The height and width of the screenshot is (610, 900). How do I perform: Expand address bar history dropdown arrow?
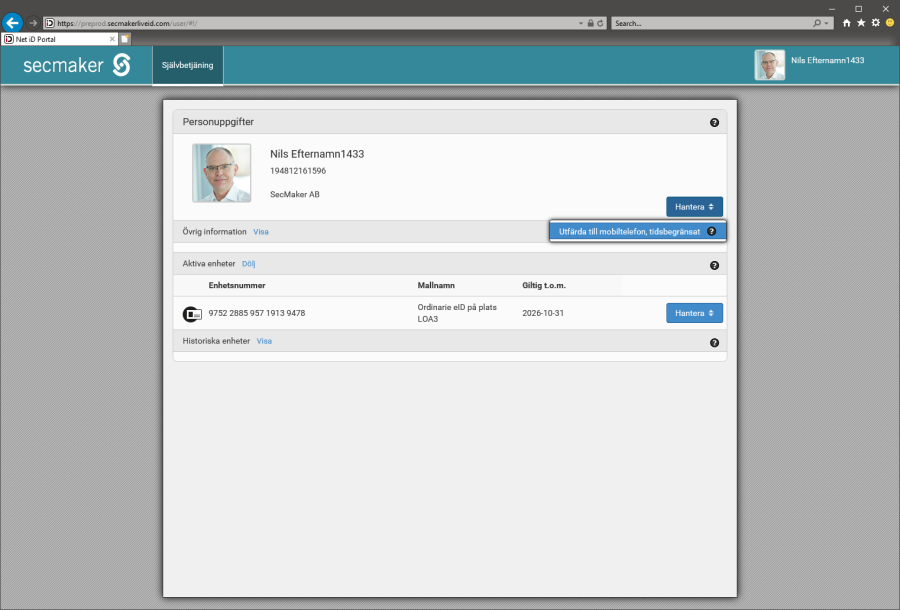coord(581,24)
